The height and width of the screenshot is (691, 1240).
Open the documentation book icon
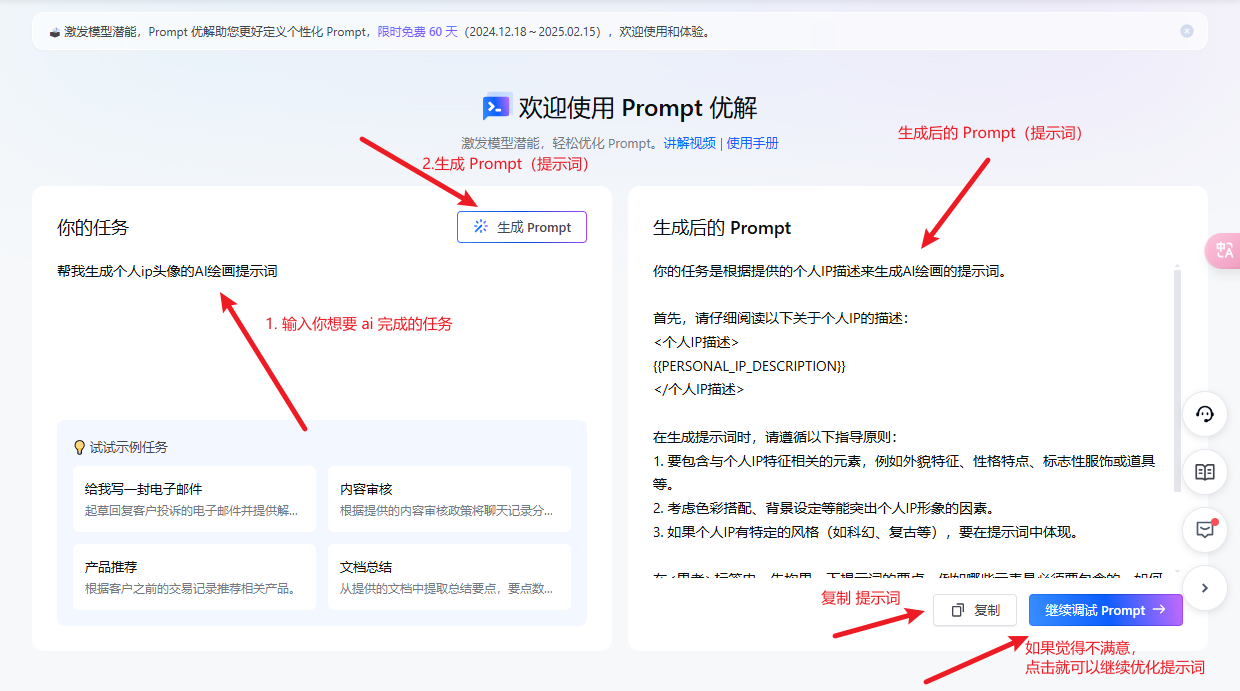click(1205, 472)
